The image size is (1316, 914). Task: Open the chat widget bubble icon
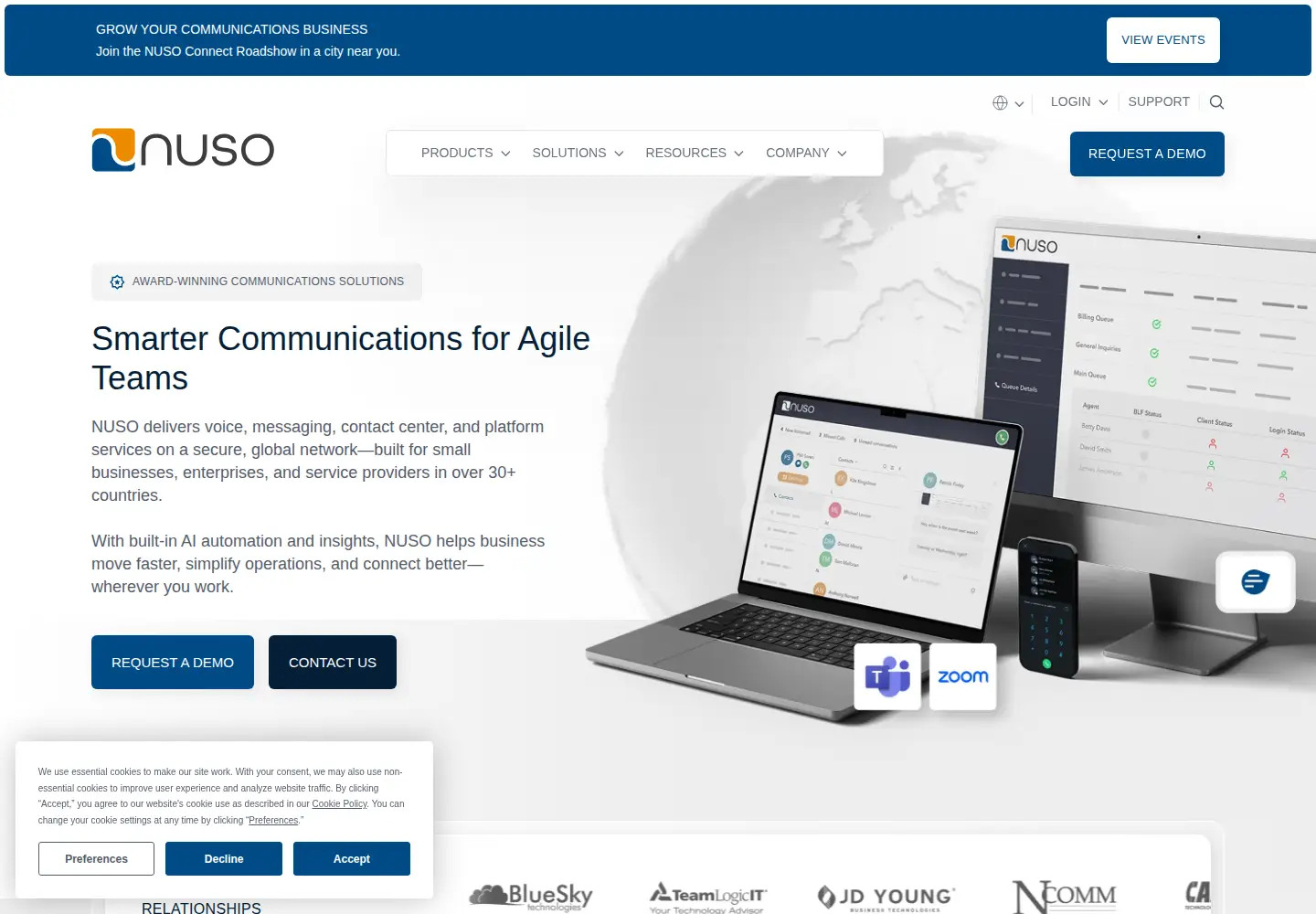1256,581
